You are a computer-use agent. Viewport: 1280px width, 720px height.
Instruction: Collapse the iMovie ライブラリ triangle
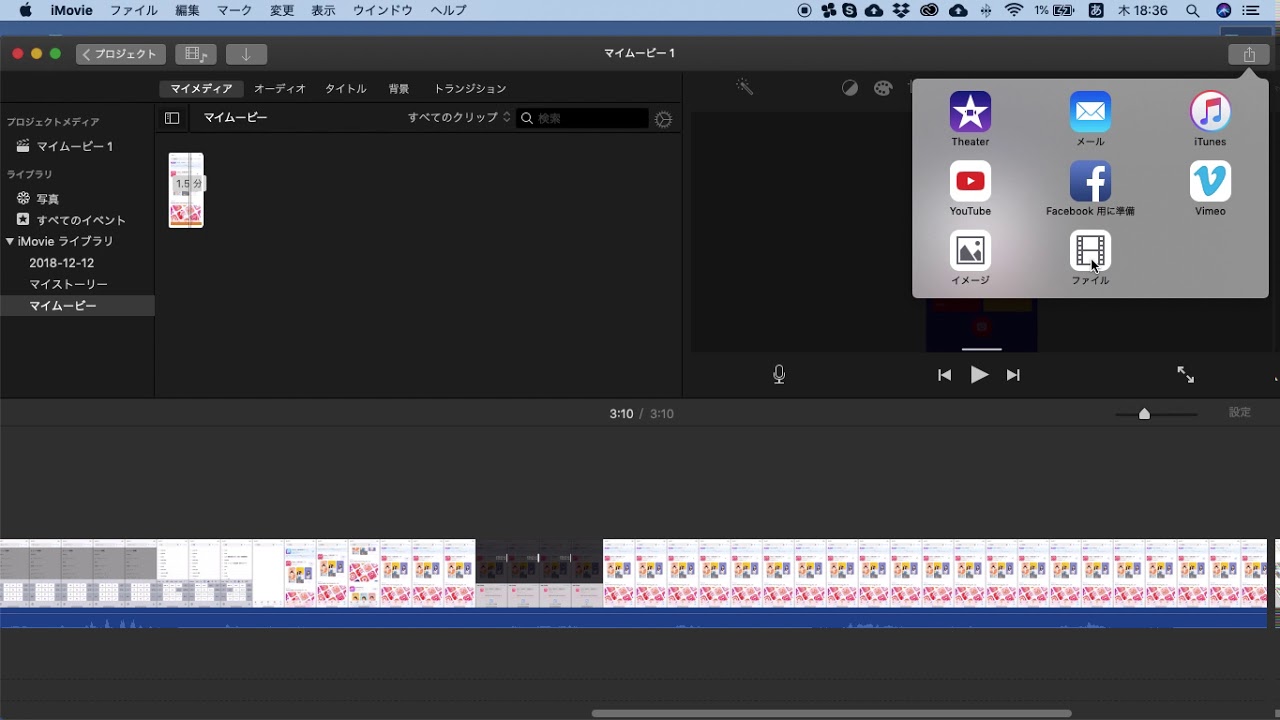click(10, 241)
